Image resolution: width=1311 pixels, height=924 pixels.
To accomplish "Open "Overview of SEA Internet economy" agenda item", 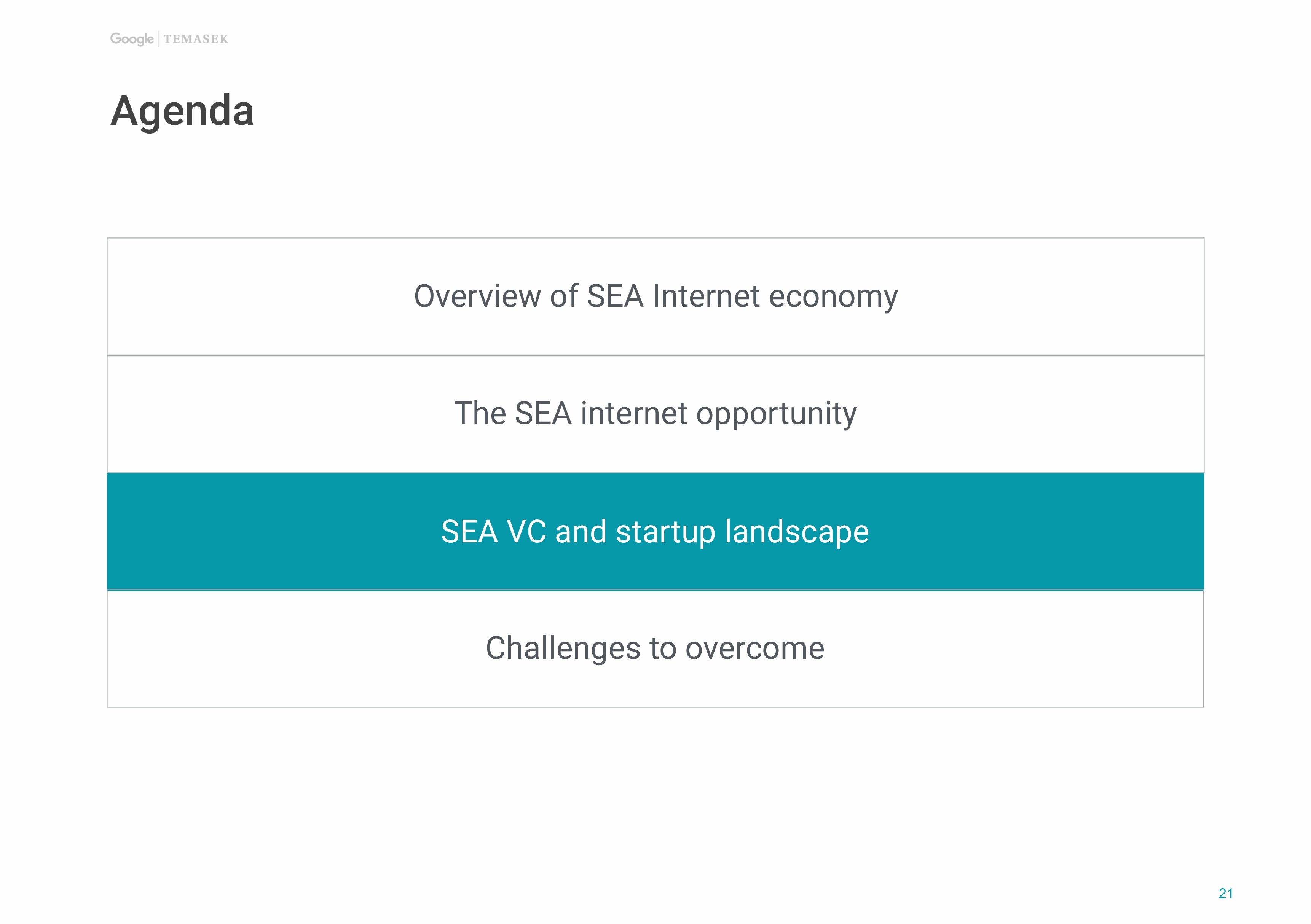I will [655, 296].
